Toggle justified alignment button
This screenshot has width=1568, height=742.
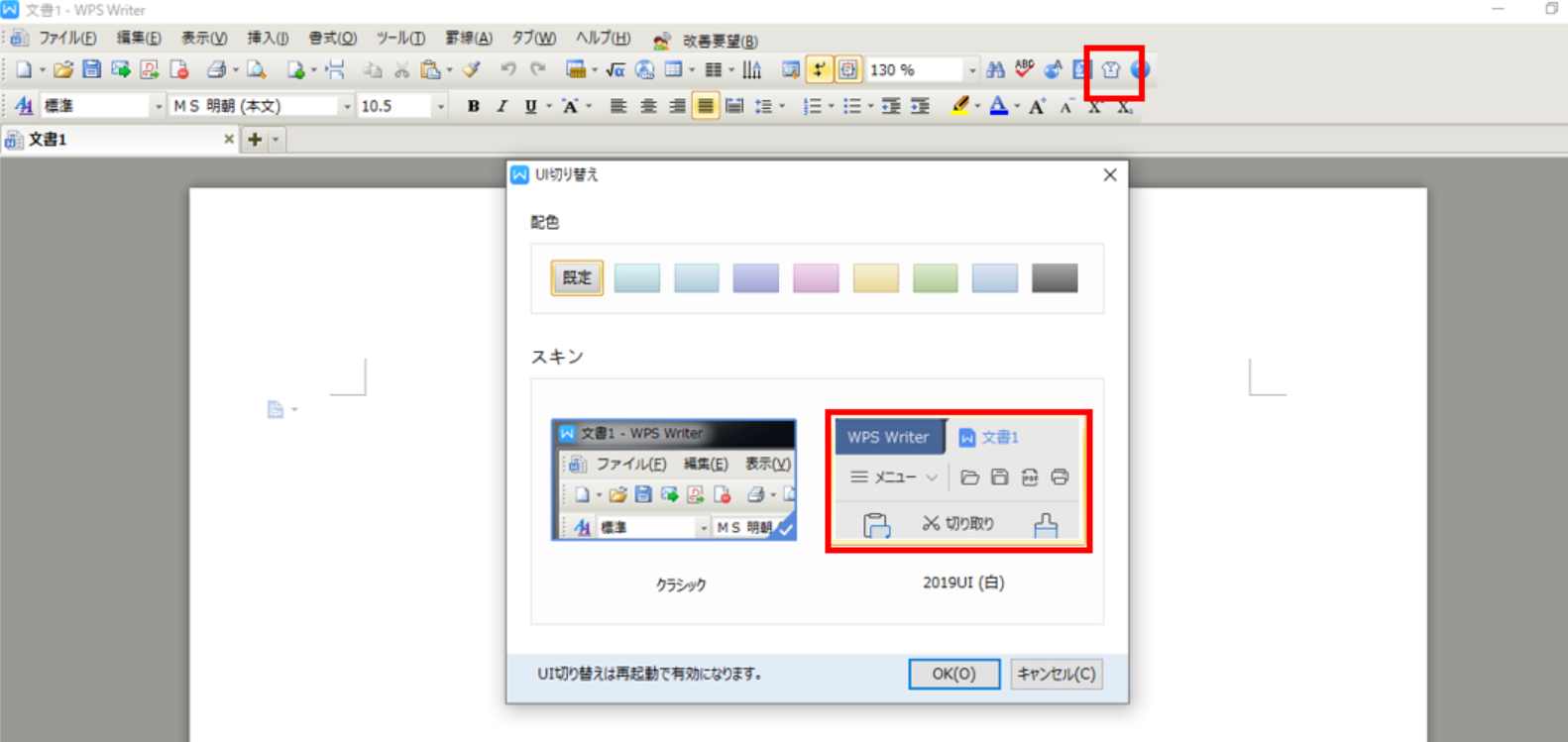pyautogui.click(x=705, y=106)
